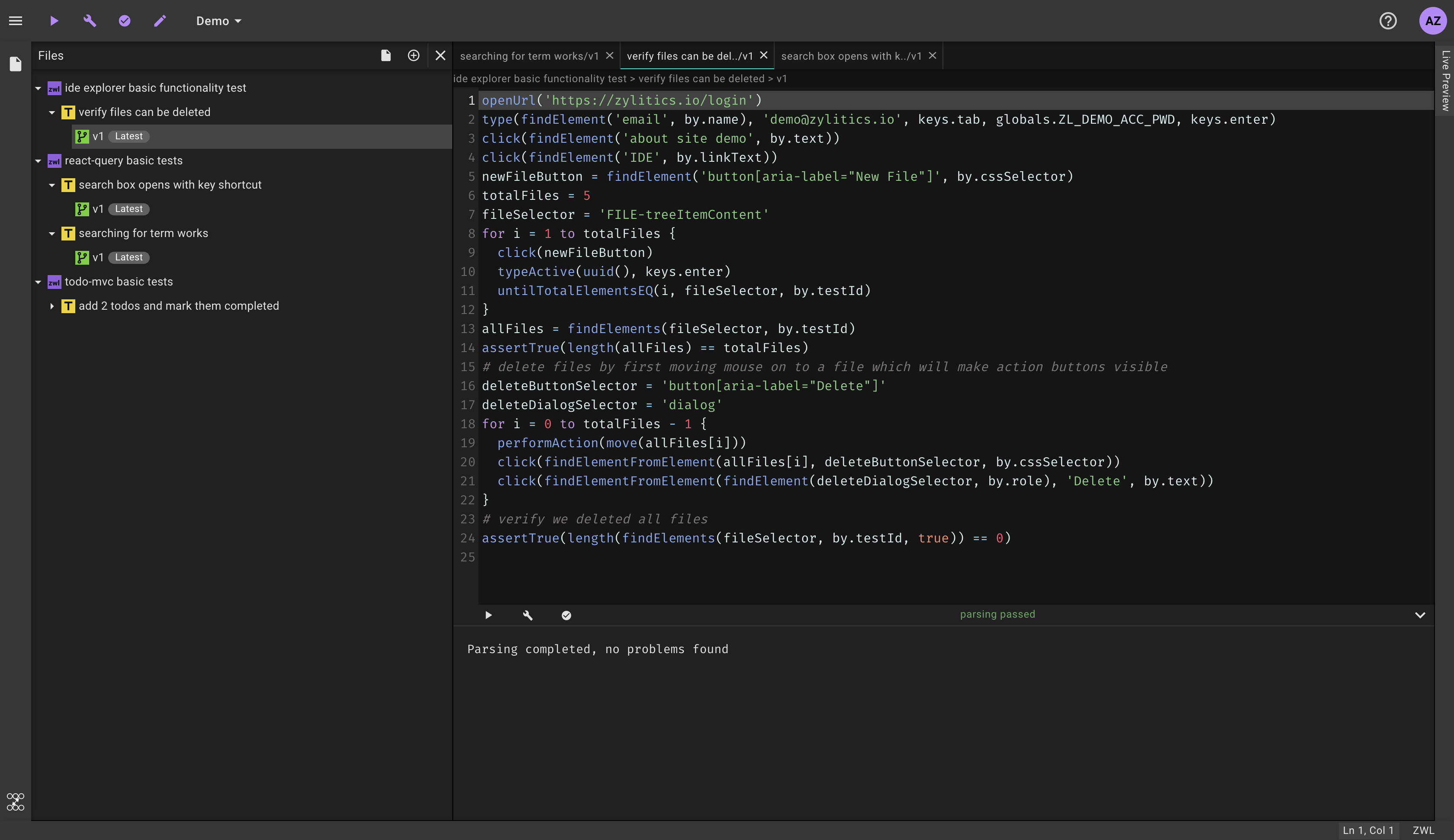This screenshot has height=840, width=1454.
Task: Click the purple Run play icon in top toolbar
Action: pyautogui.click(x=54, y=21)
